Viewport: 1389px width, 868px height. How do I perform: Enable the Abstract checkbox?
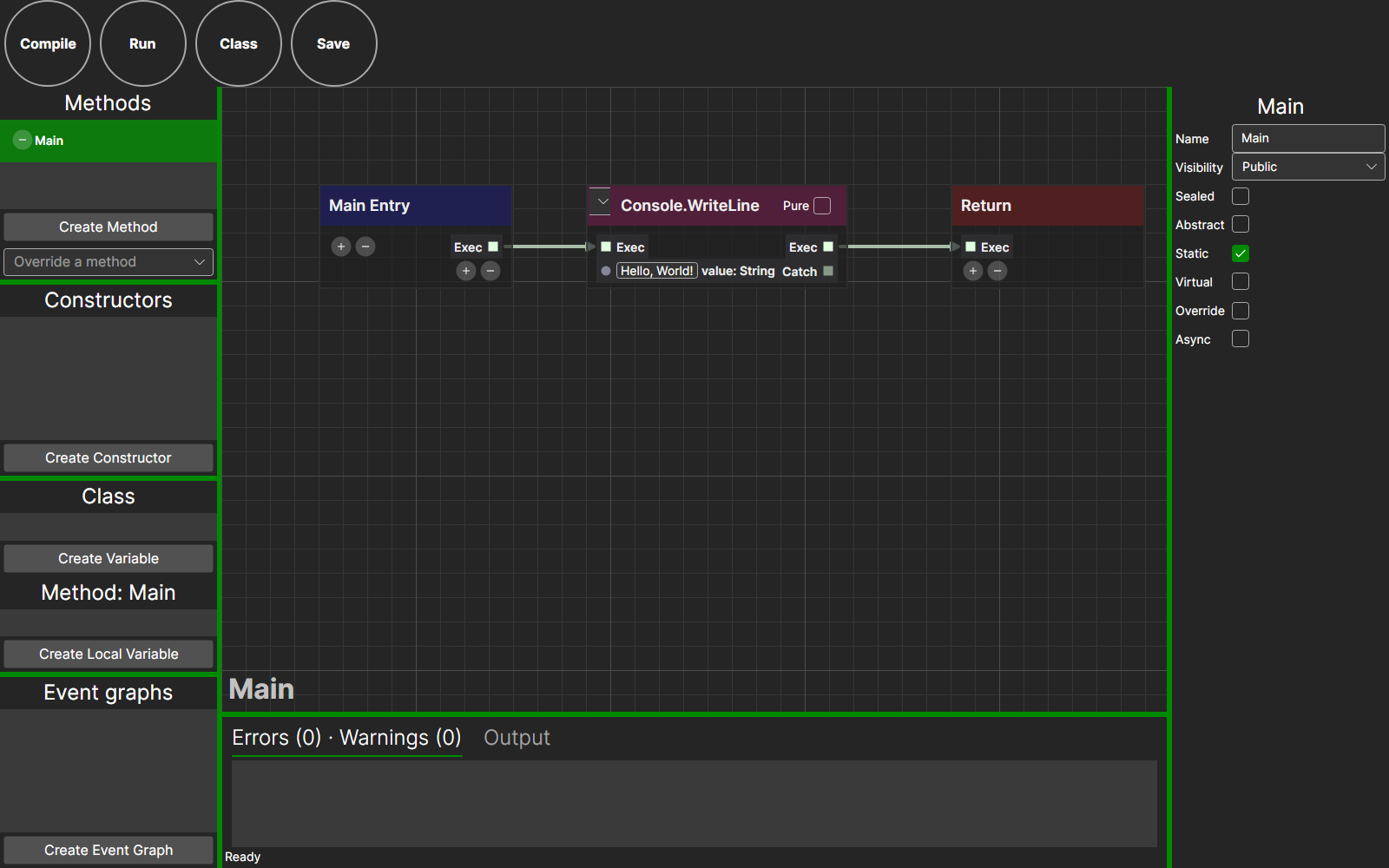1241,225
